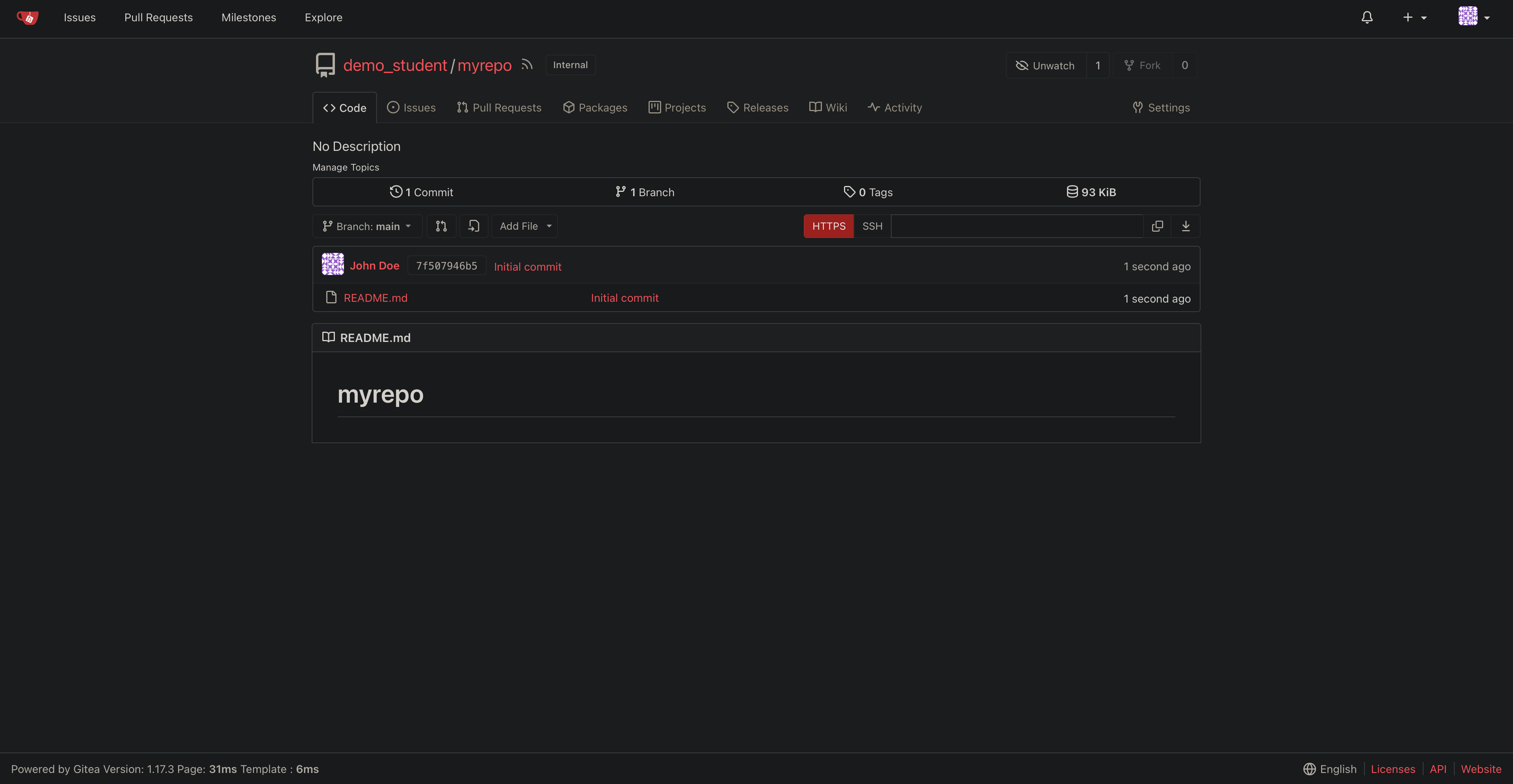The height and width of the screenshot is (784, 1513).
Task: Click the RSS feed icon beside myrepo
Action: click(527, 65)
